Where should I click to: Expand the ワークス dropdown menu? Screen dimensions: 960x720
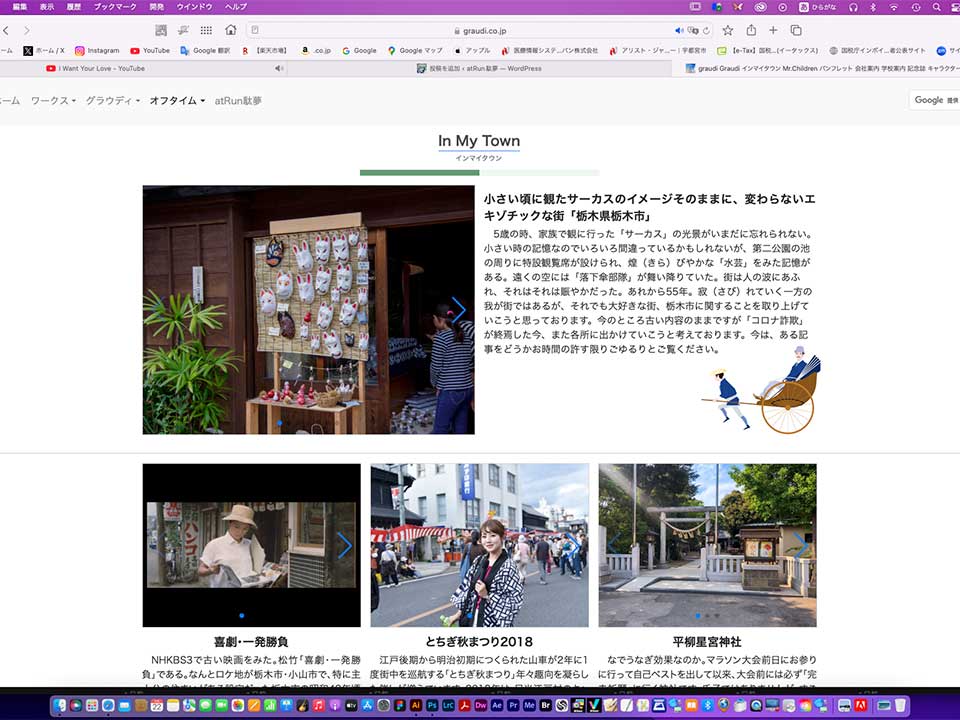53,101
